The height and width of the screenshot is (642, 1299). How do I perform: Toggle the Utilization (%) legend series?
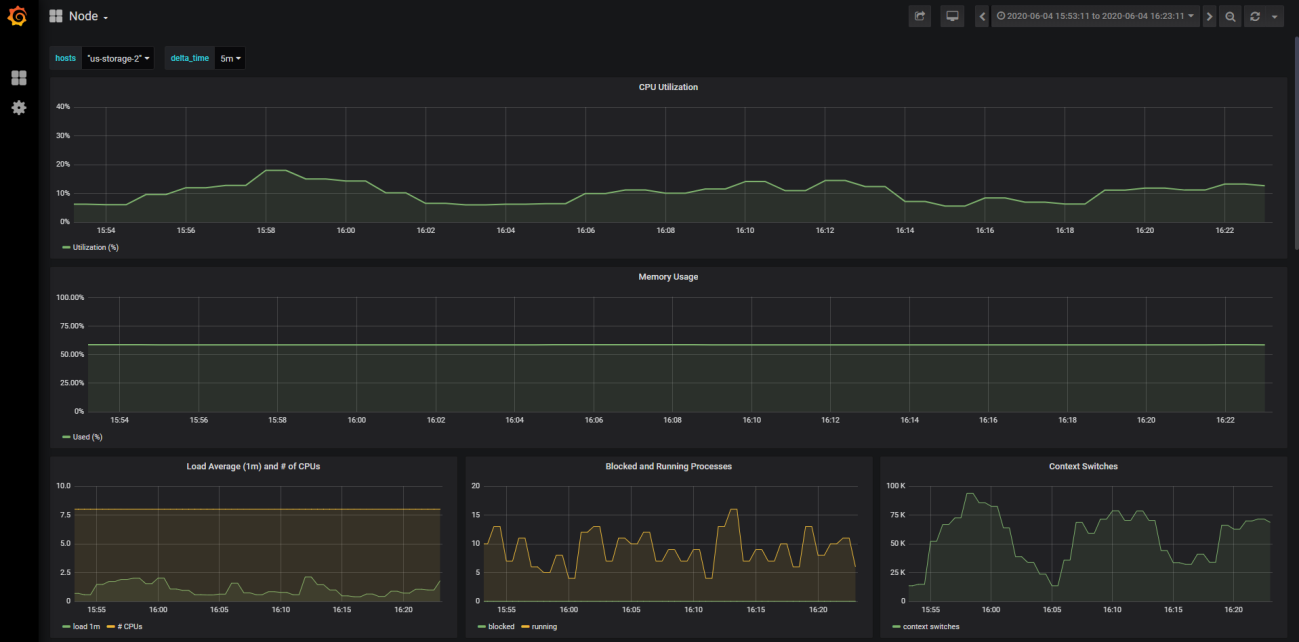point(95,247)
